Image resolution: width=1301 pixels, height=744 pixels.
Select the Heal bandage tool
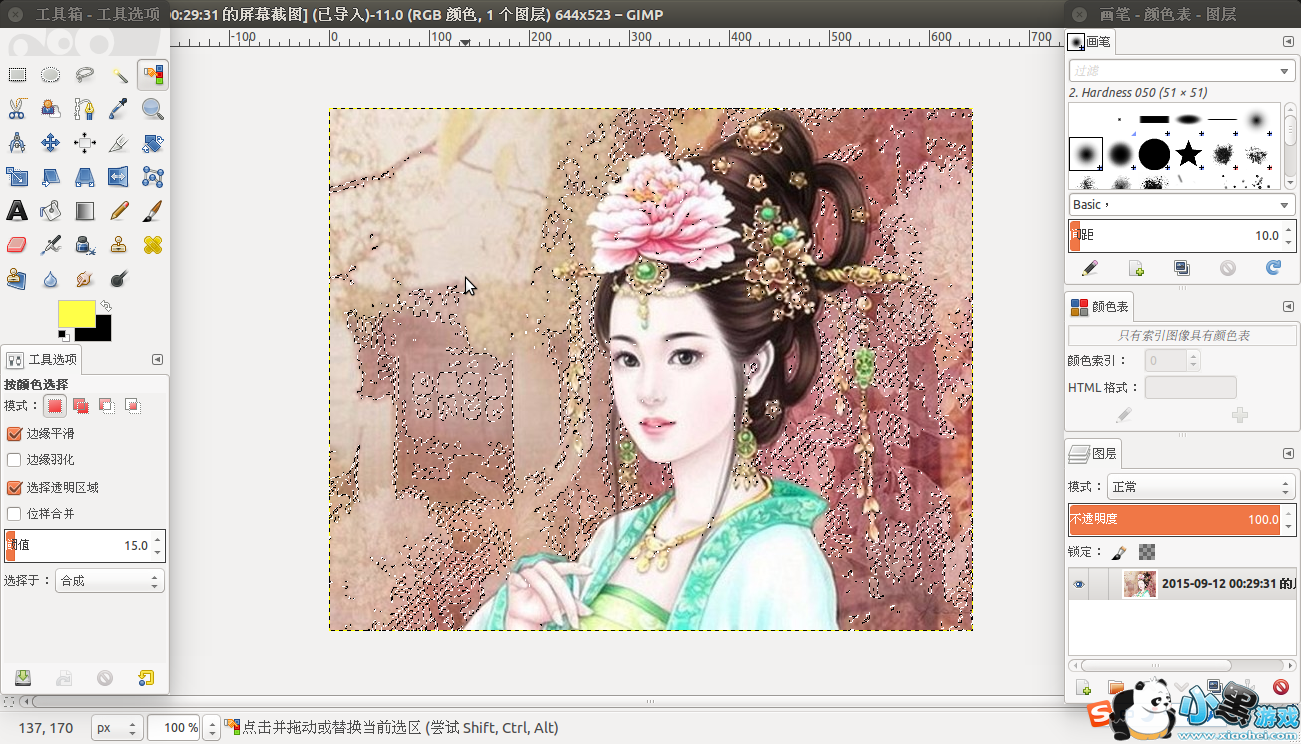153,245
